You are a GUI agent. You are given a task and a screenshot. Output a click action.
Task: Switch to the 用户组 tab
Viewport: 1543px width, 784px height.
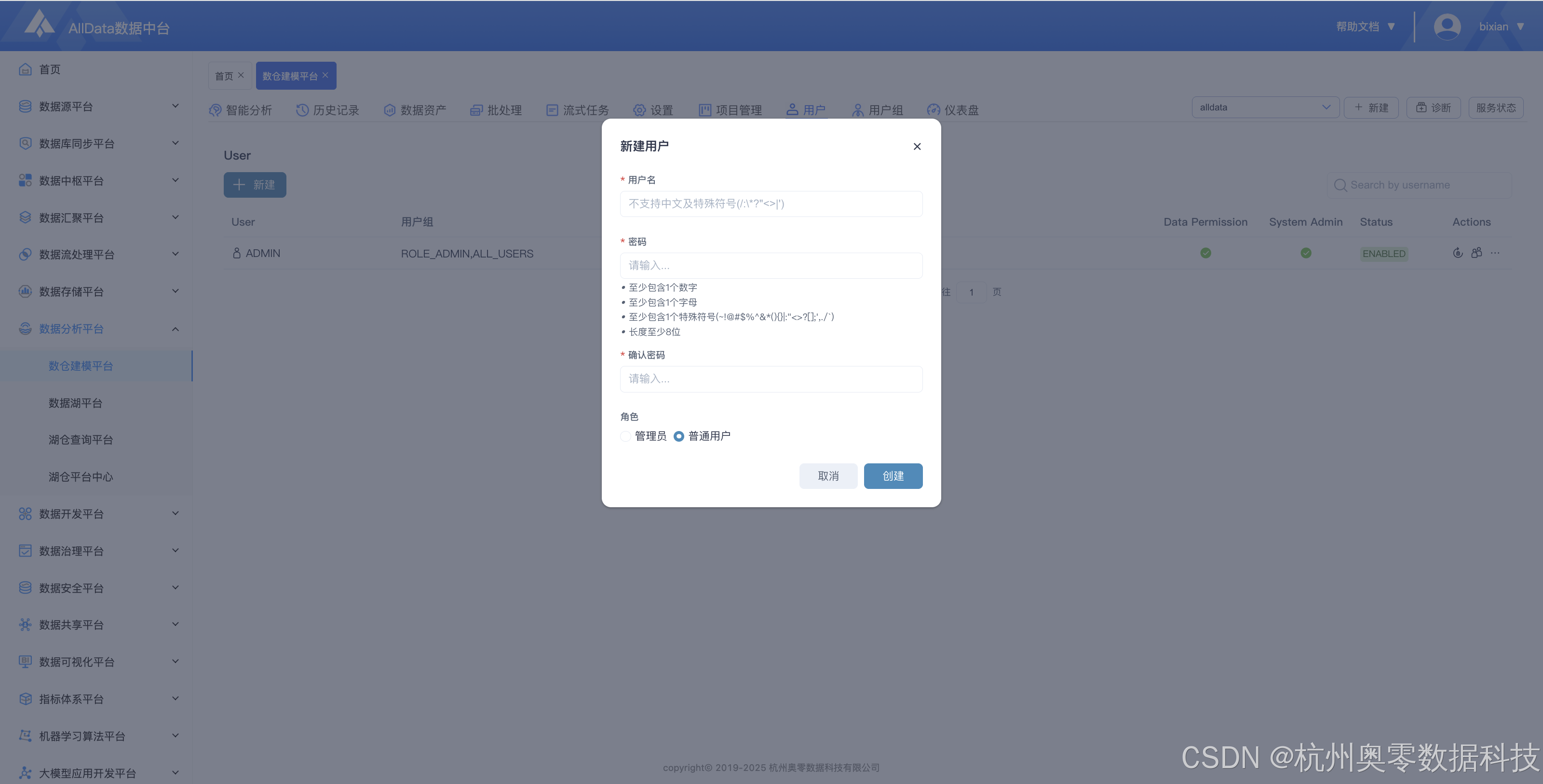coord(878,110)
